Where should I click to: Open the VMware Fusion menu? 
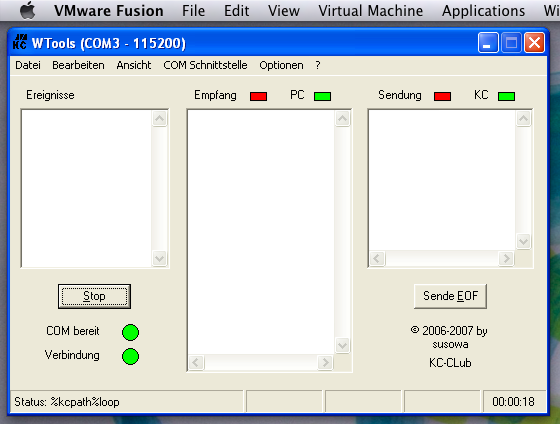[109, 11]
